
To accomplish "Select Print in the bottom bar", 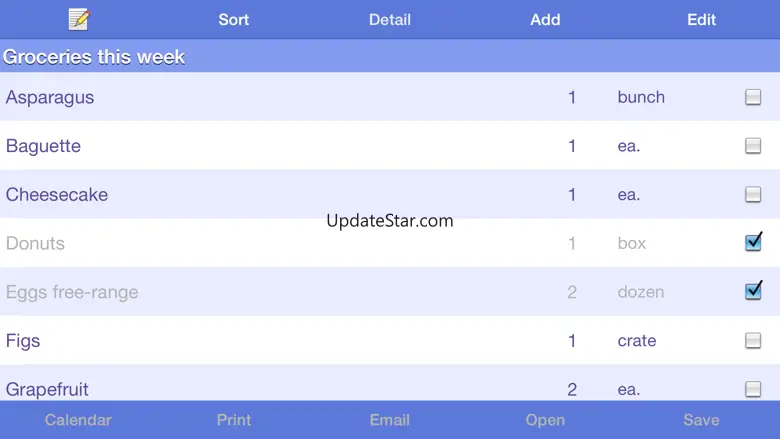I will point(234,420).
